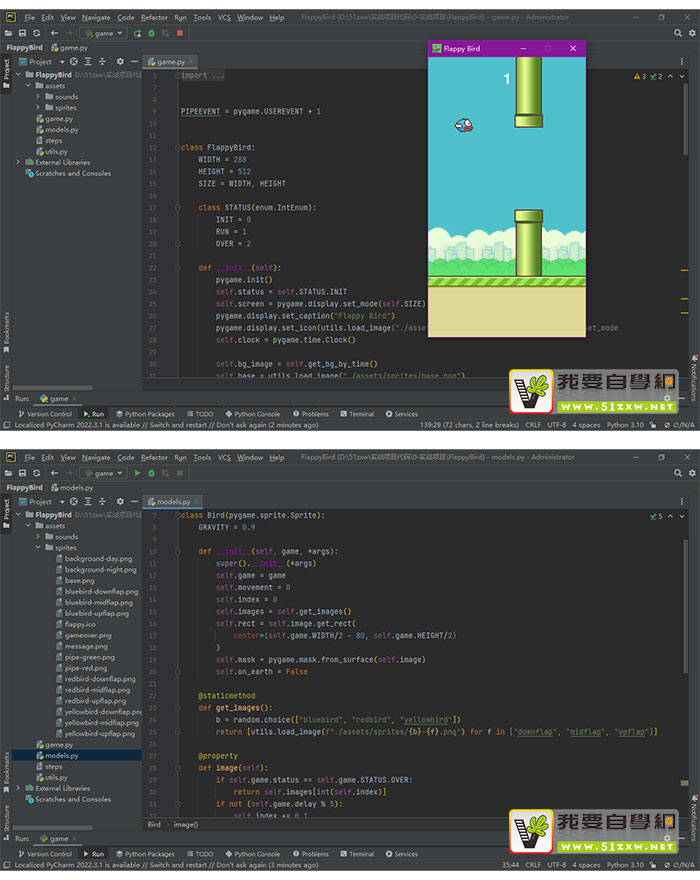Click Version Control tab in game.py window
The image size is (700, 880).
click(x=45, y=414)
